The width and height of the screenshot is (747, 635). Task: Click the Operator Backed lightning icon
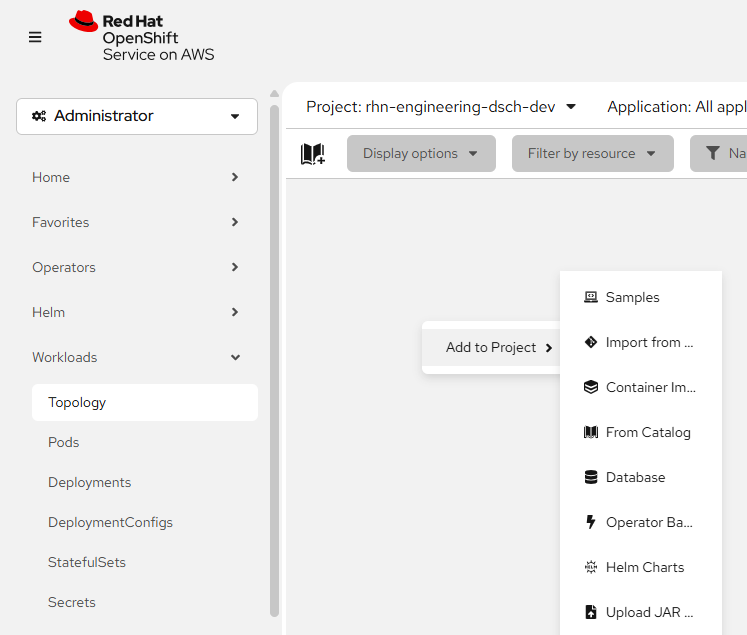pos(591,522)
